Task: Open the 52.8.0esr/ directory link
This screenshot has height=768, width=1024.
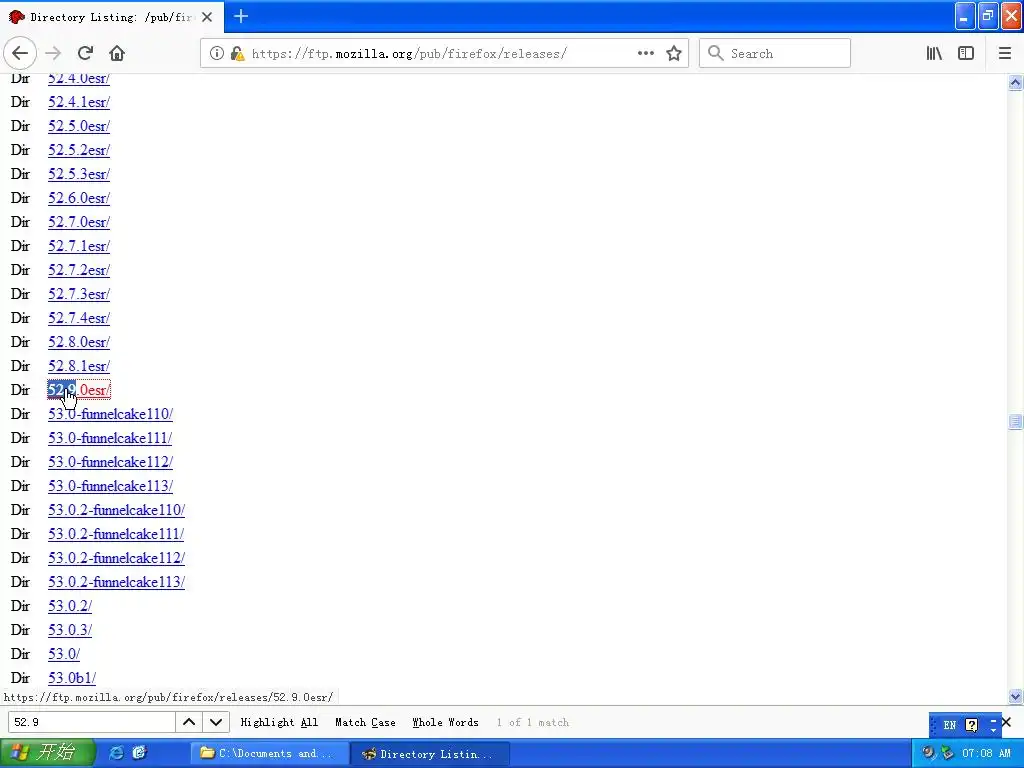Action: [79, 342]
